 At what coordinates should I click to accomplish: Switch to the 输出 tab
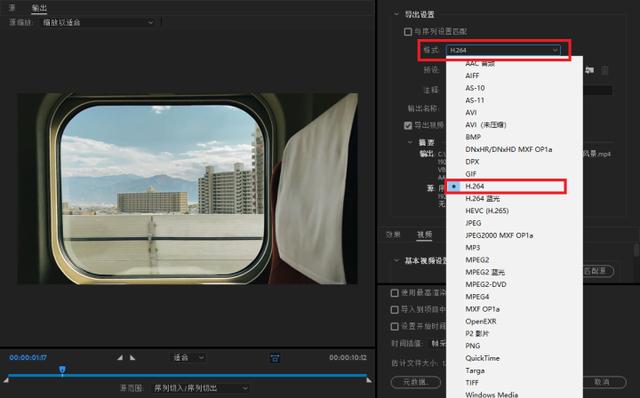coord(39,7)
